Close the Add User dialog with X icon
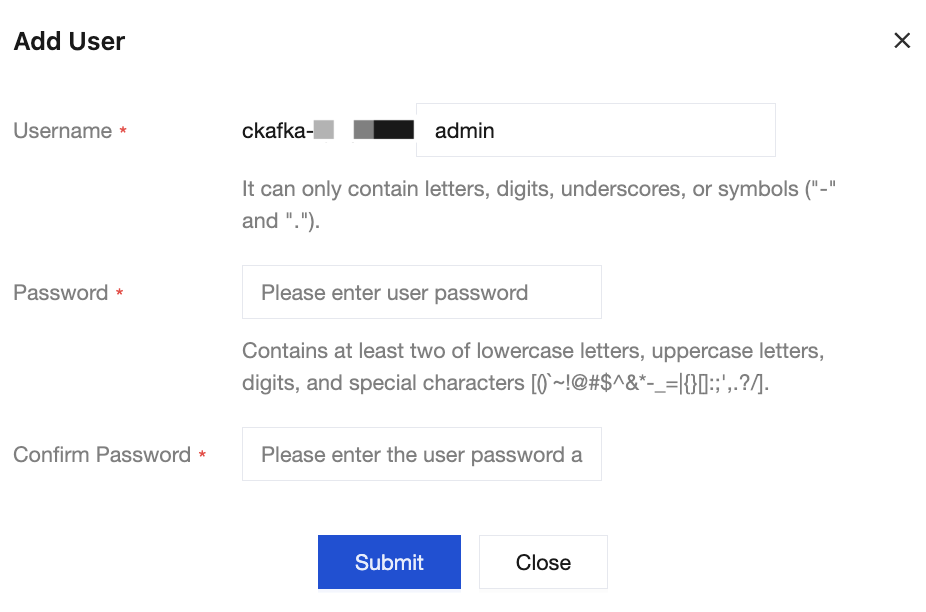 click(902, 41)
